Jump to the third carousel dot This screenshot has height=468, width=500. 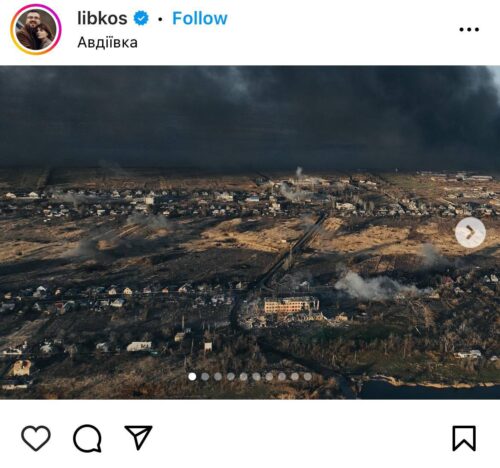click(x=218, y=377)
